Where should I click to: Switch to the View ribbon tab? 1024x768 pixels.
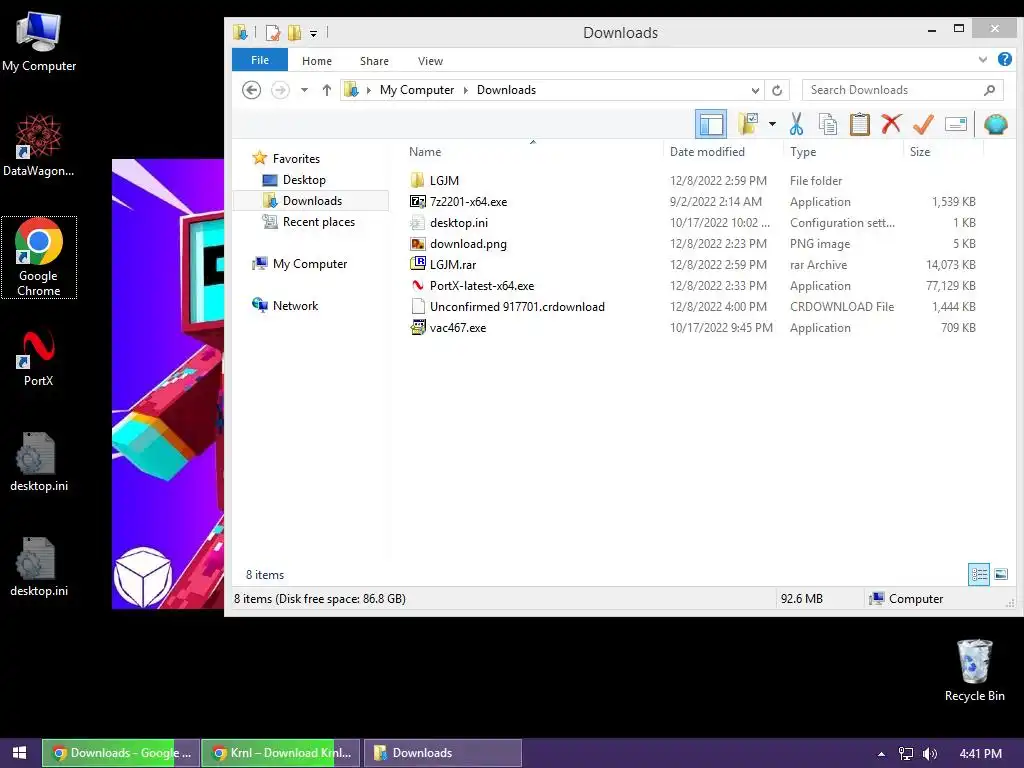(430, 61)
